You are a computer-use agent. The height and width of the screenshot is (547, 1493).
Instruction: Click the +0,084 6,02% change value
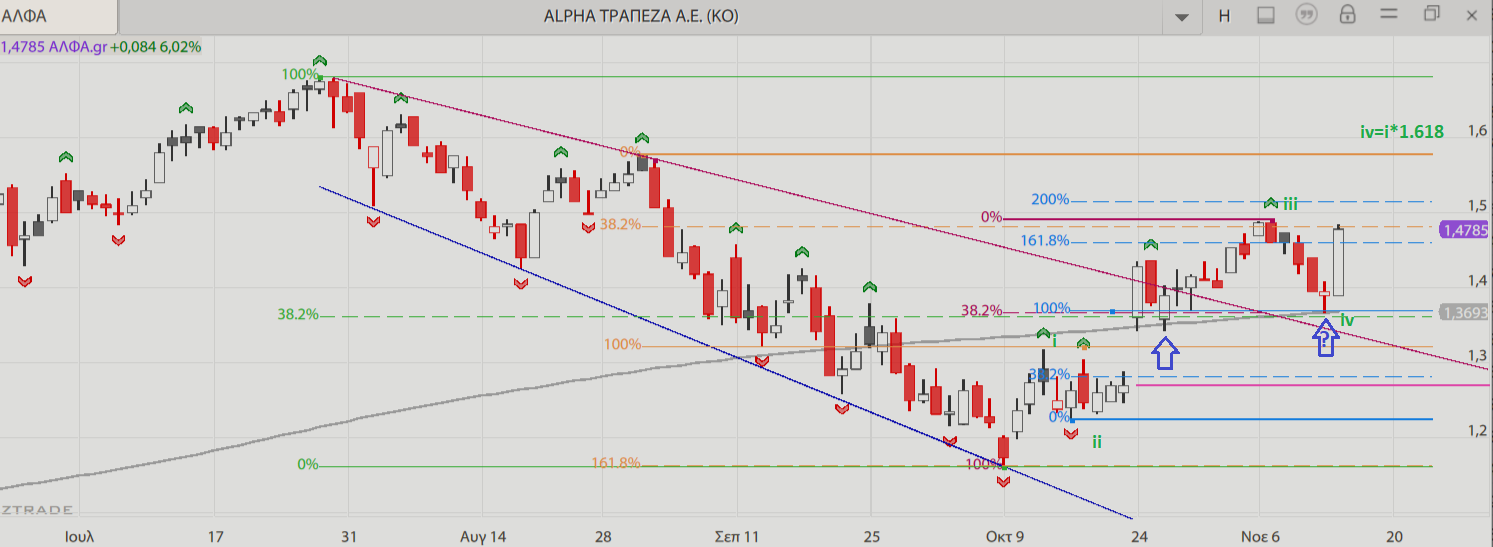[156, 46]
